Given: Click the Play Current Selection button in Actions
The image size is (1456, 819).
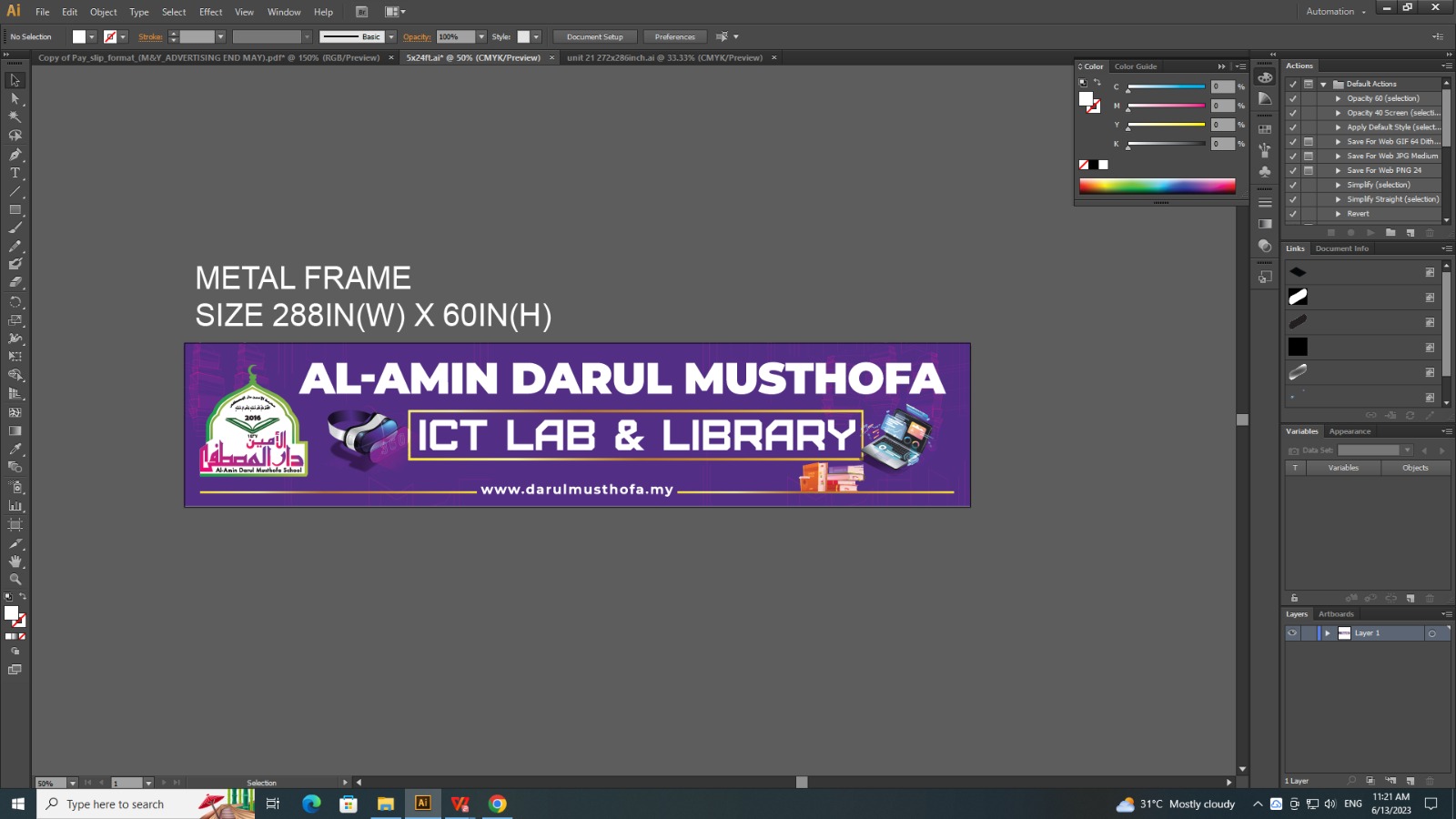Looking at the screenshot, I should (1370, 233).
